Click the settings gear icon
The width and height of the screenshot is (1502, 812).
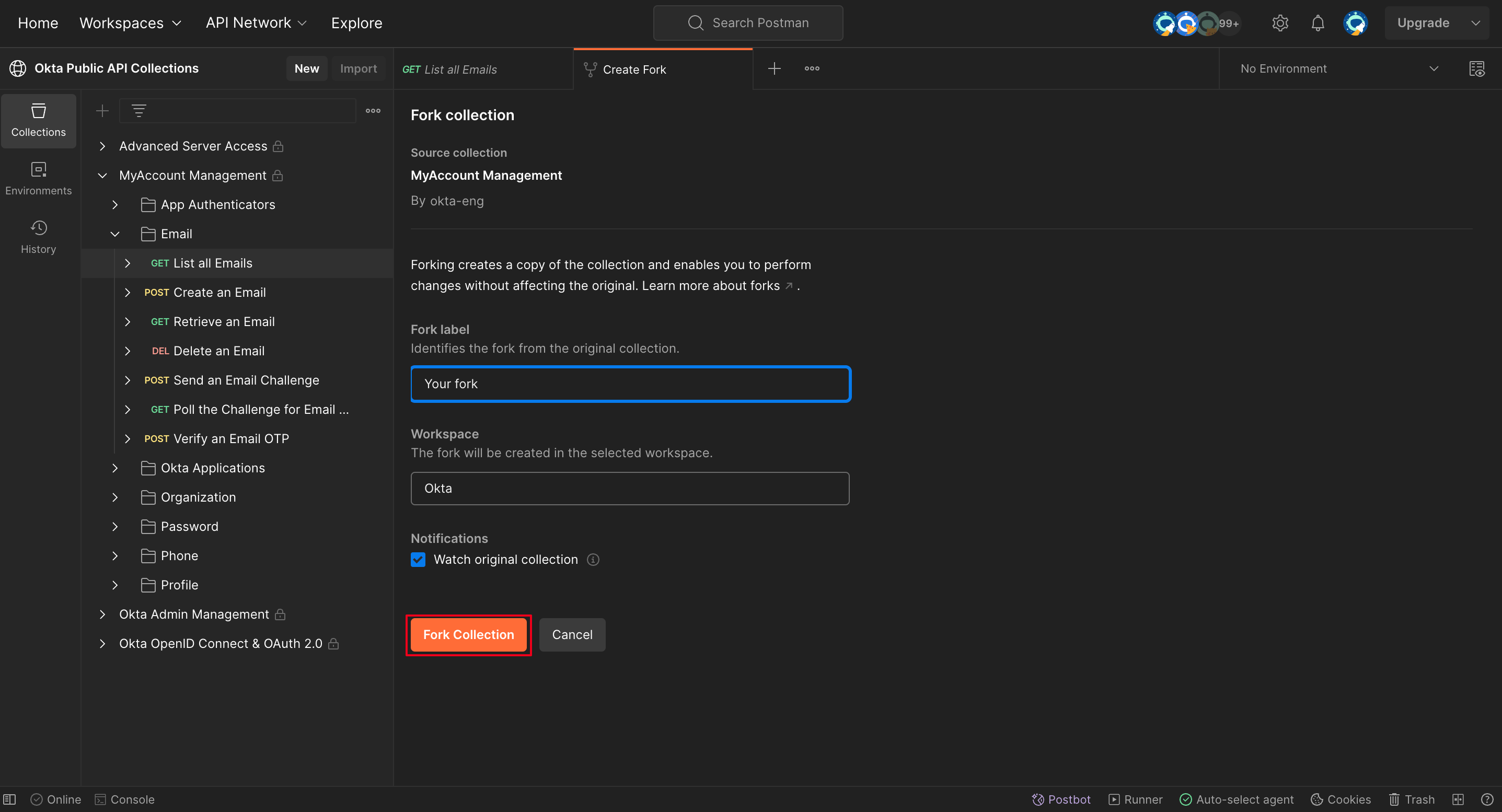click(1280, 23)
